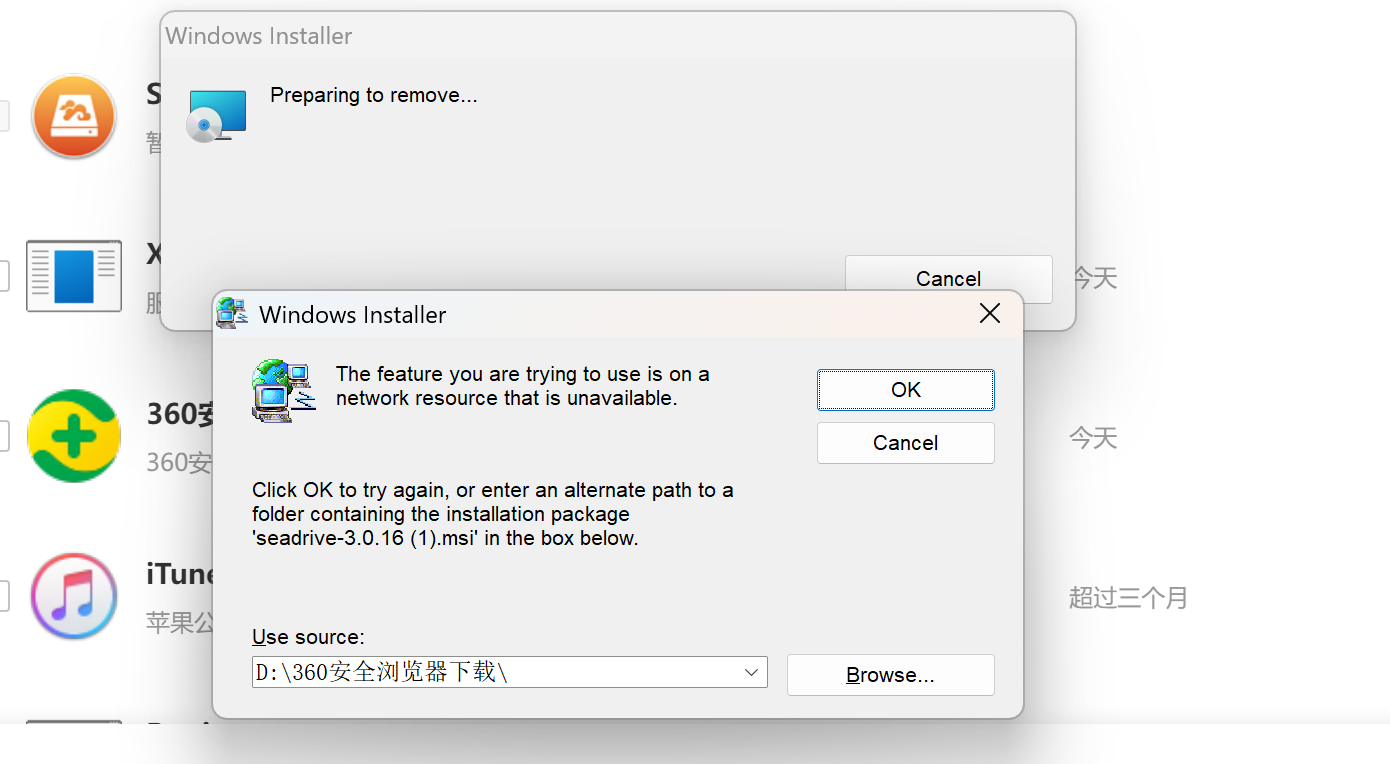This screenshot has height=764, width=1390.
Task: Open the Browse... folder picker
Action: pos(891,675)
